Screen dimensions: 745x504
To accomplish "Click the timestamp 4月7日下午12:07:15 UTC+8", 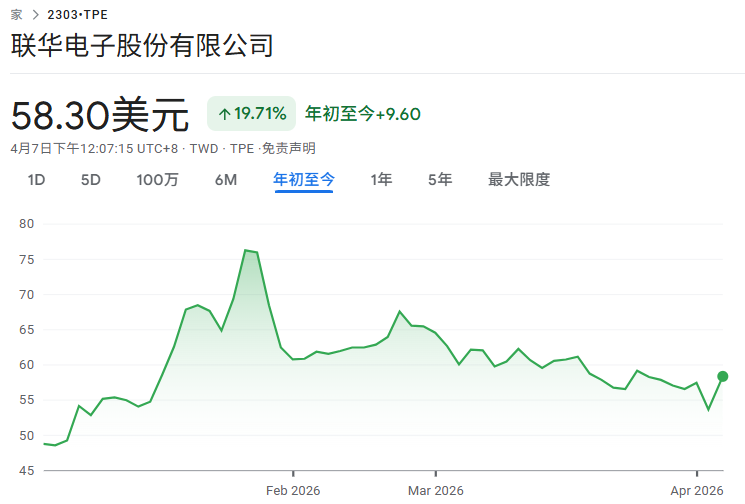I will [x=94, y=149].
